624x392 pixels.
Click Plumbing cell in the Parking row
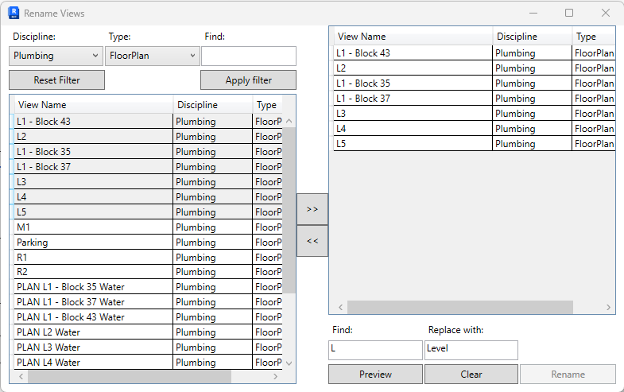click(x=213, y=242)
